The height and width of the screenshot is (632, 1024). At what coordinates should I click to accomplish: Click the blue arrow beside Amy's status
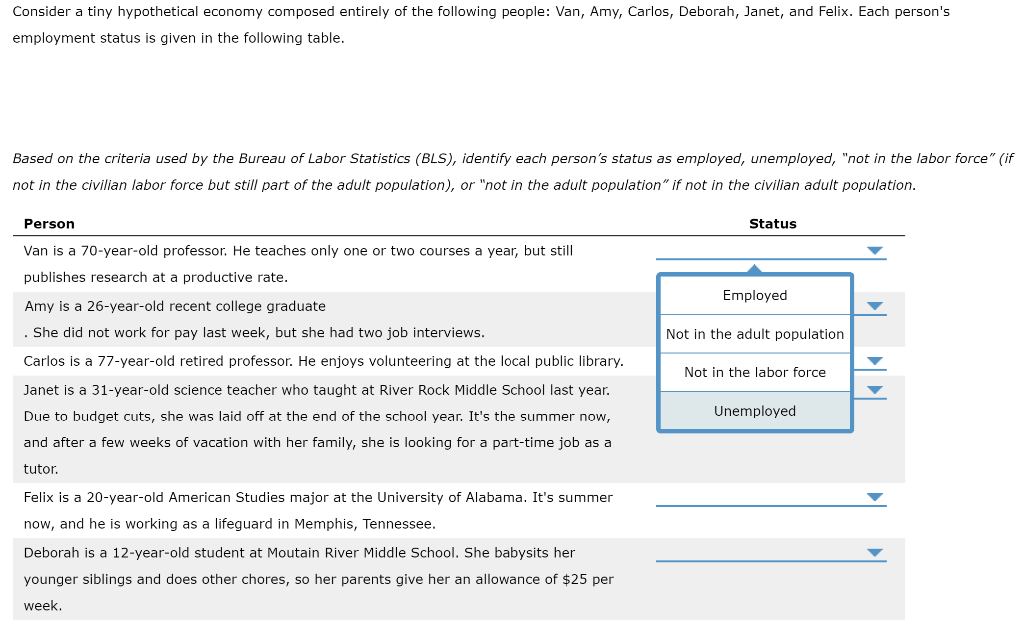point(876,306)
